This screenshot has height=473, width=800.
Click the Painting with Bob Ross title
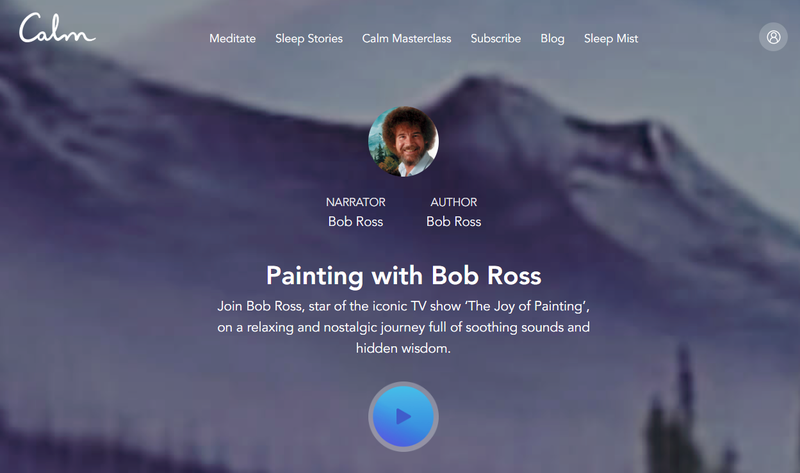(x=403, y=276)
